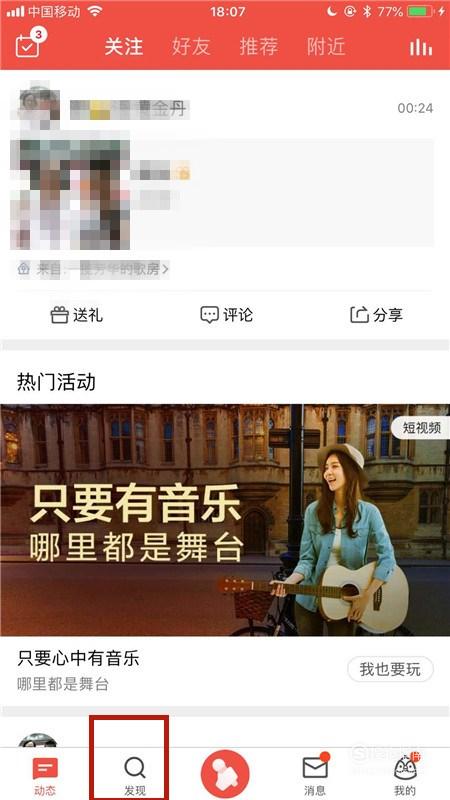Tap the center microphone sing button
The image size is (450, 800).
225,773
